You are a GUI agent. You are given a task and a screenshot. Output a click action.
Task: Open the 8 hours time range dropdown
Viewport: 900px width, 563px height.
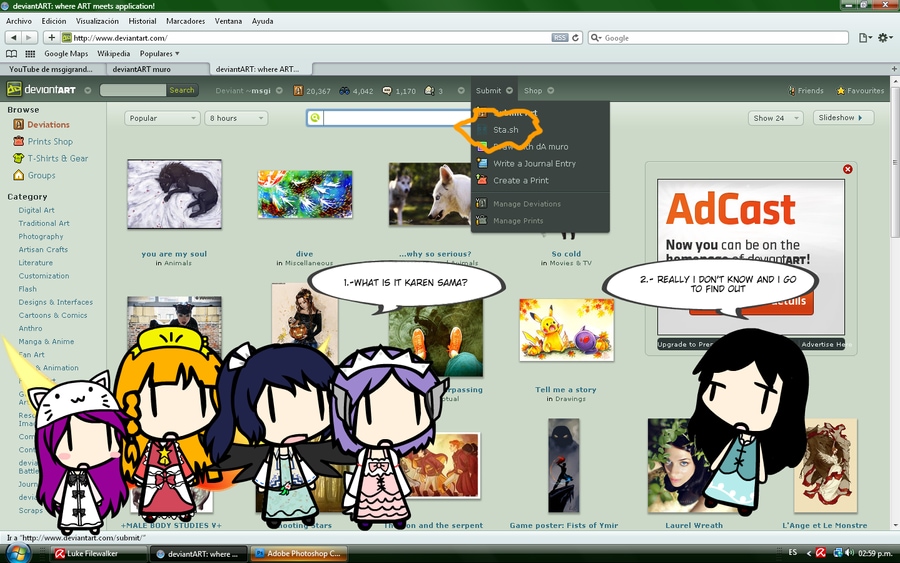(x=236, y=118)
